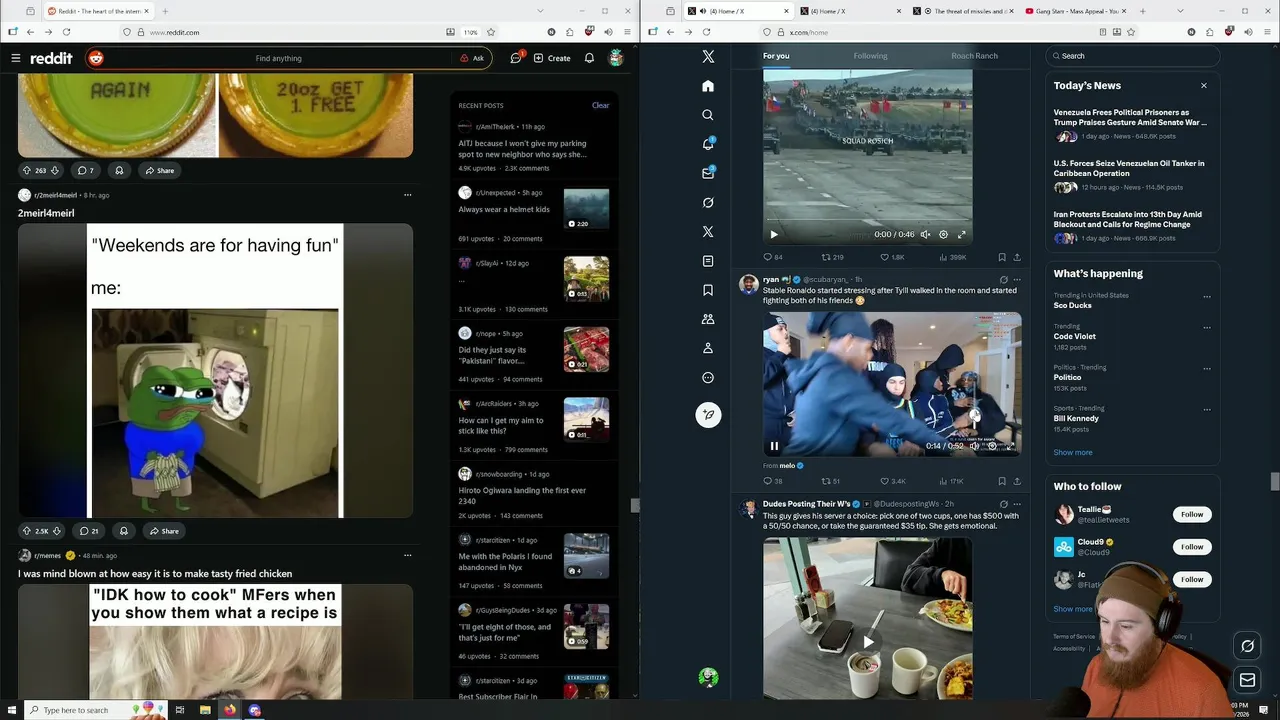Repost the ryan tweet with 51 reposts
1280x720 pixels.
[830, 481]
